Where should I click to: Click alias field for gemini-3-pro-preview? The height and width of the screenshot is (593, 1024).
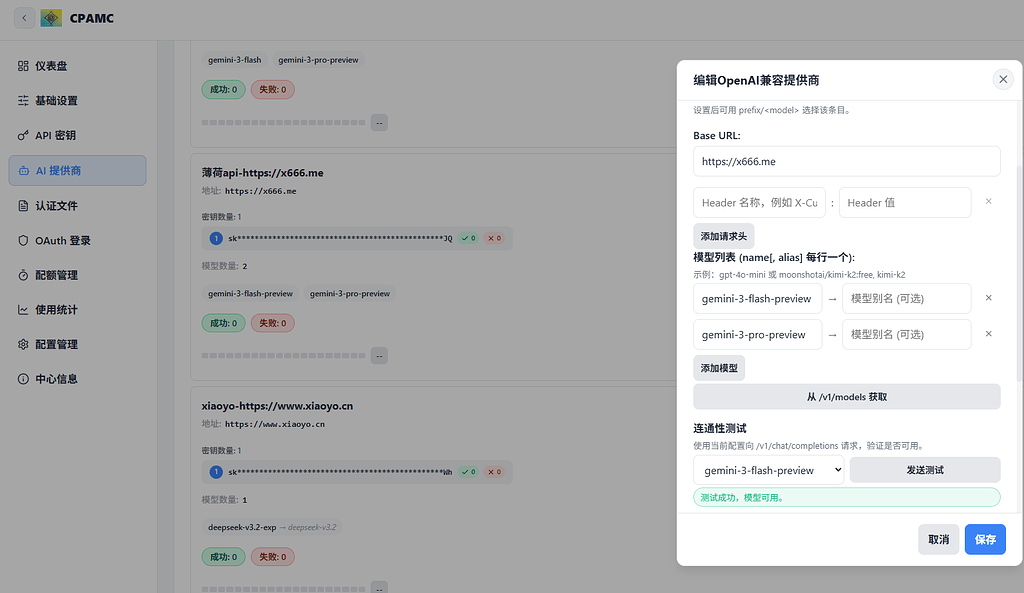click(906, 334)
